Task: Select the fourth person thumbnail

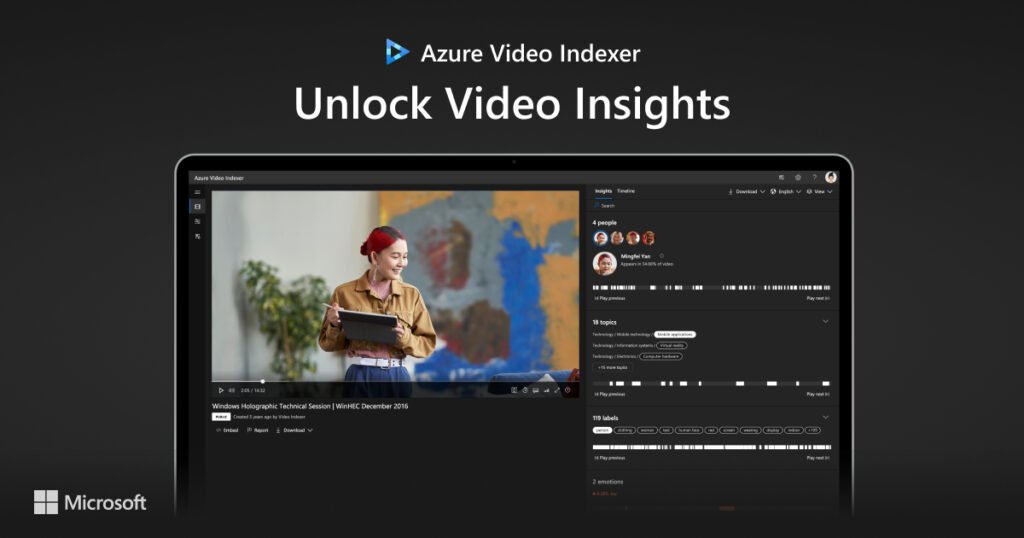Action: (x=648, y=238)
